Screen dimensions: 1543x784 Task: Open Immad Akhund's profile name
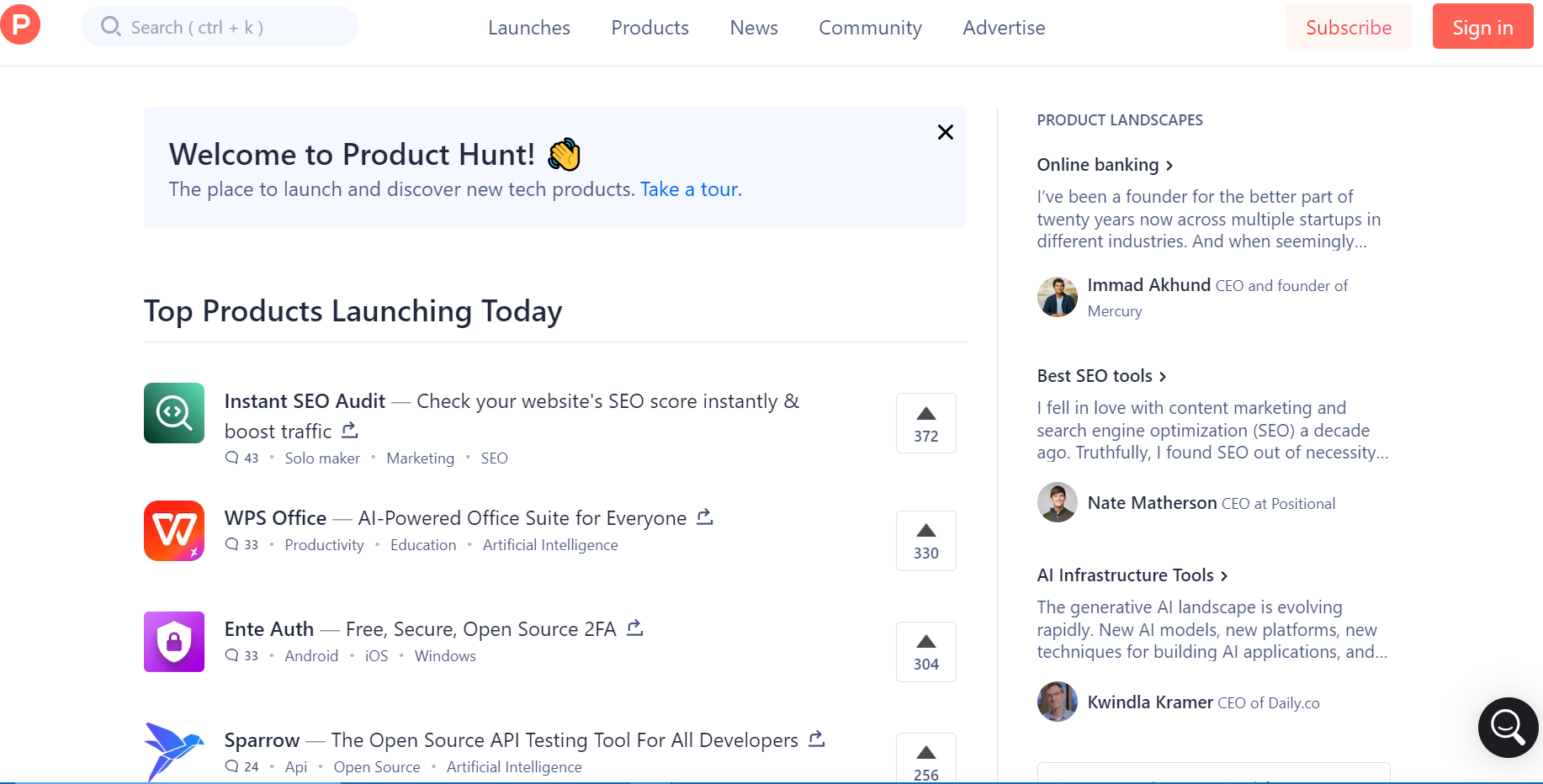point(1149,285)
